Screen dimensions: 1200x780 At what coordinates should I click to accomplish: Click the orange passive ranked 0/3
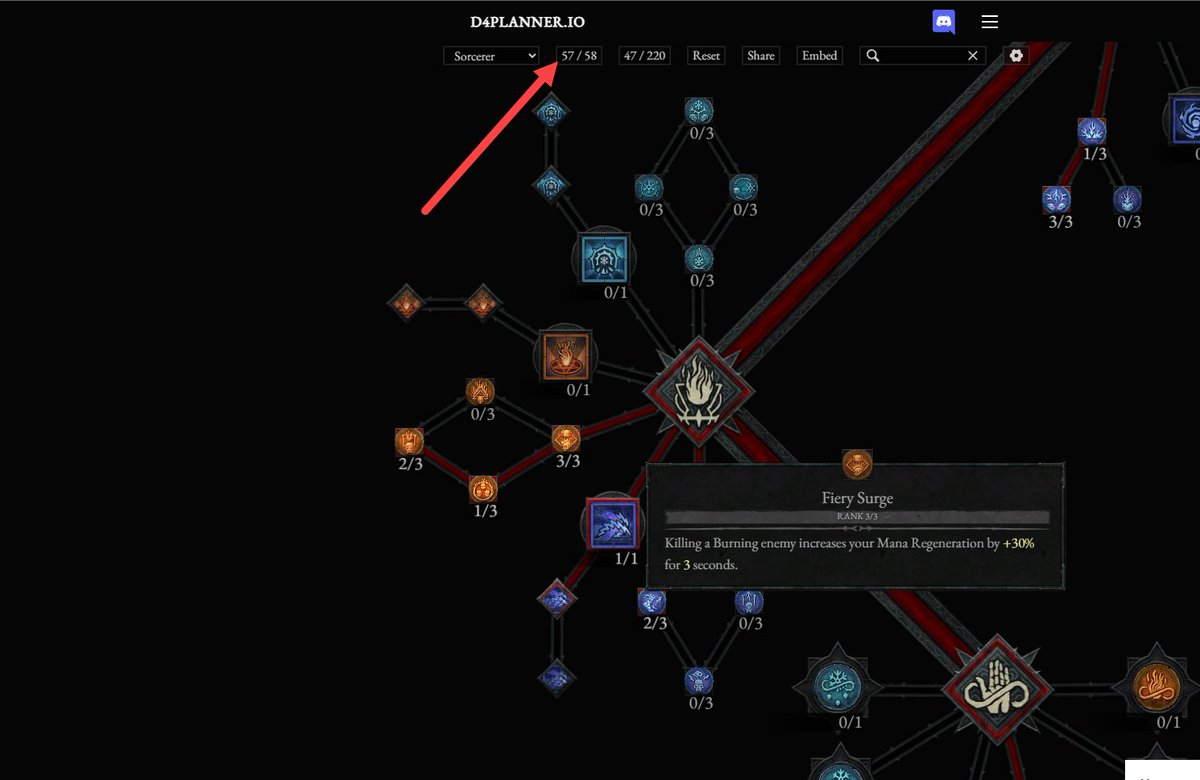point(480,391)
